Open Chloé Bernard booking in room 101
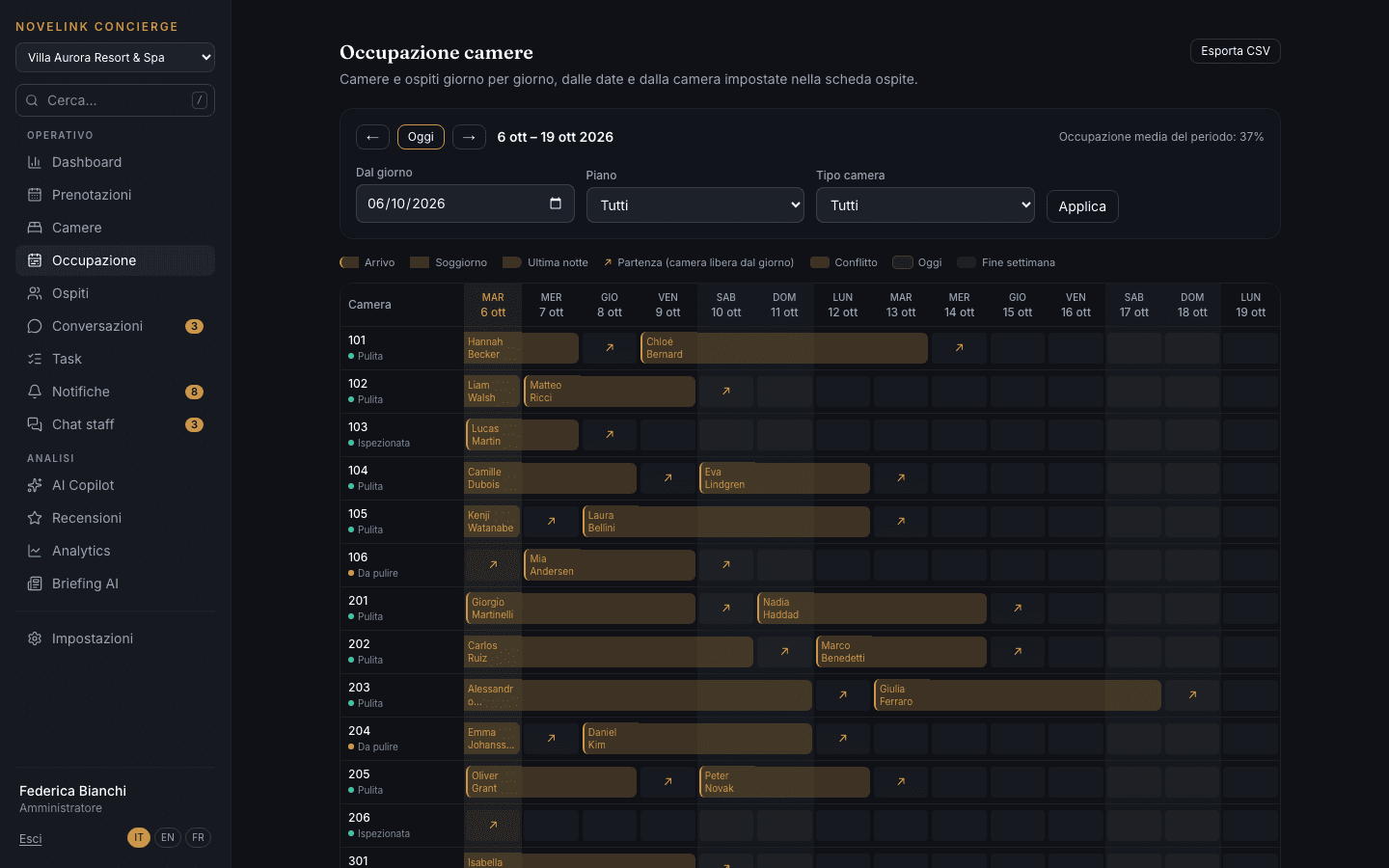The width and height of the screenshot is (1389, 868). pos(784,348)
